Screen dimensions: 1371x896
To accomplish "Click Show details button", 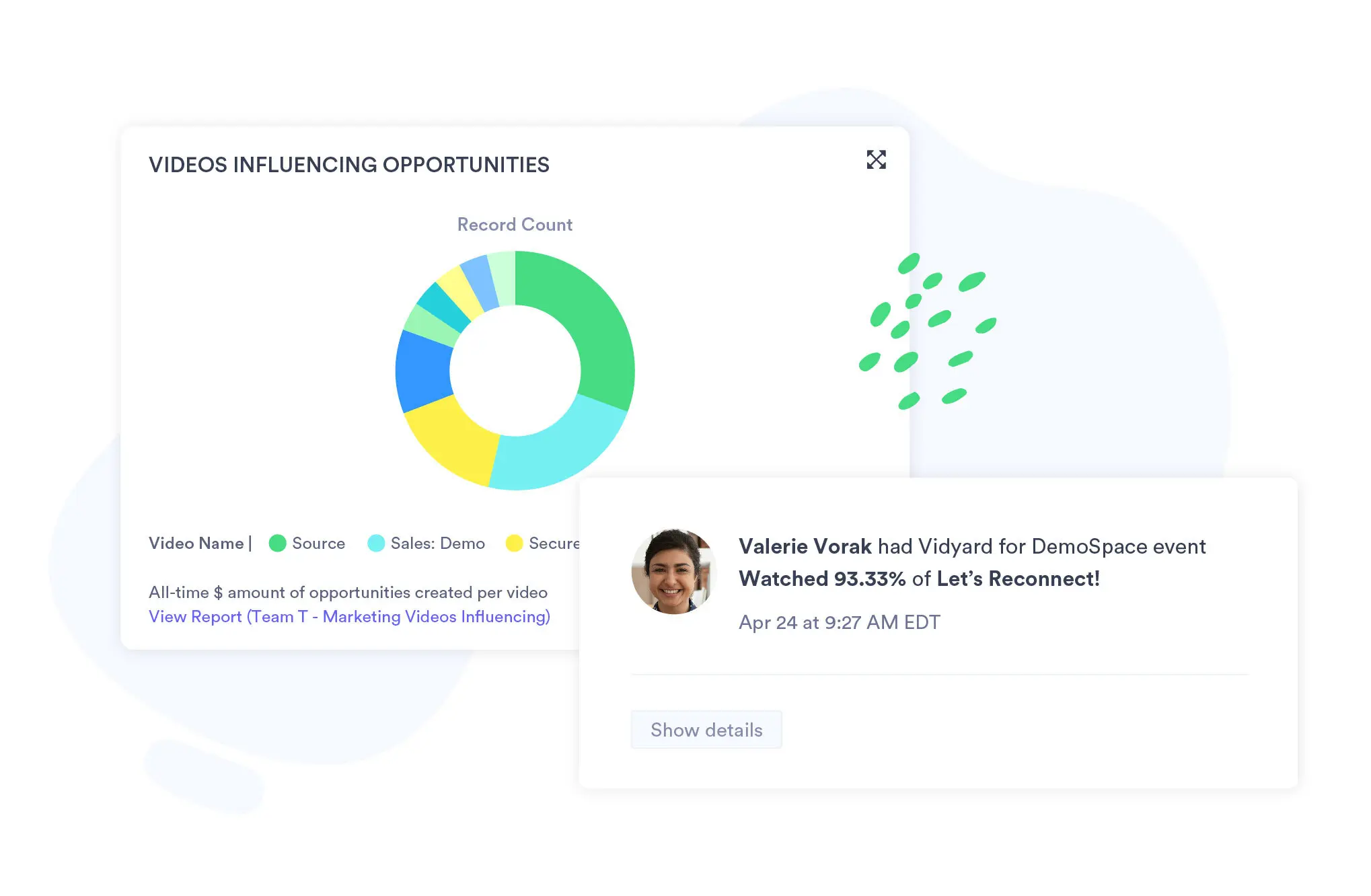I will click(707, 730).
